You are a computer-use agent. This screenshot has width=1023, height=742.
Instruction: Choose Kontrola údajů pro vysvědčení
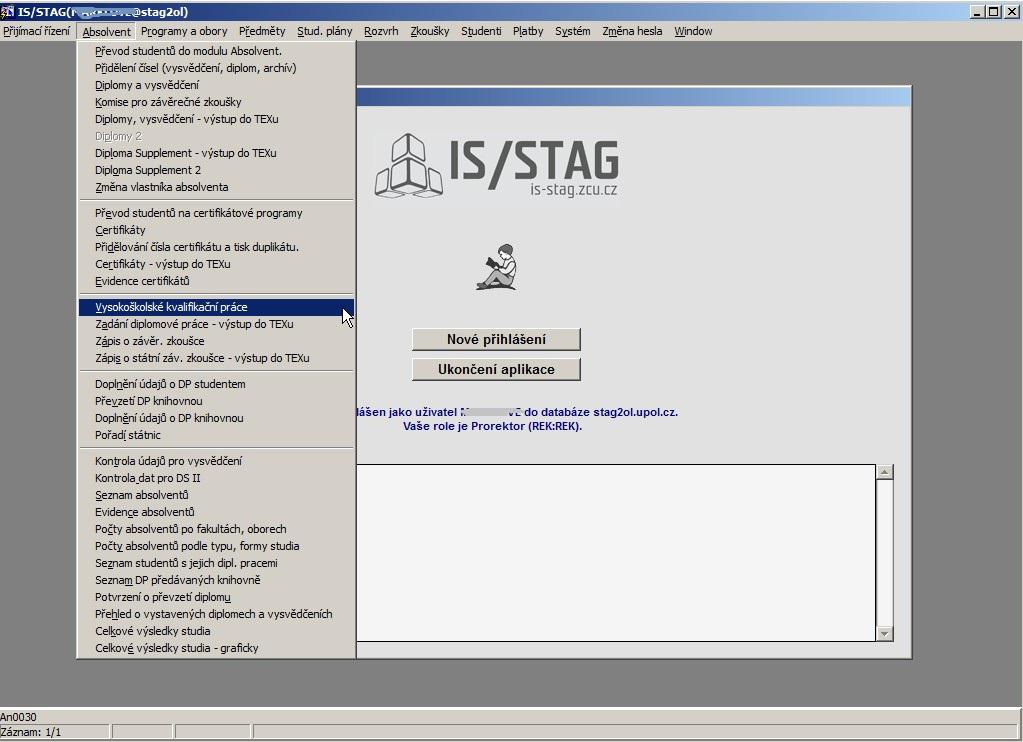point(216,461)
